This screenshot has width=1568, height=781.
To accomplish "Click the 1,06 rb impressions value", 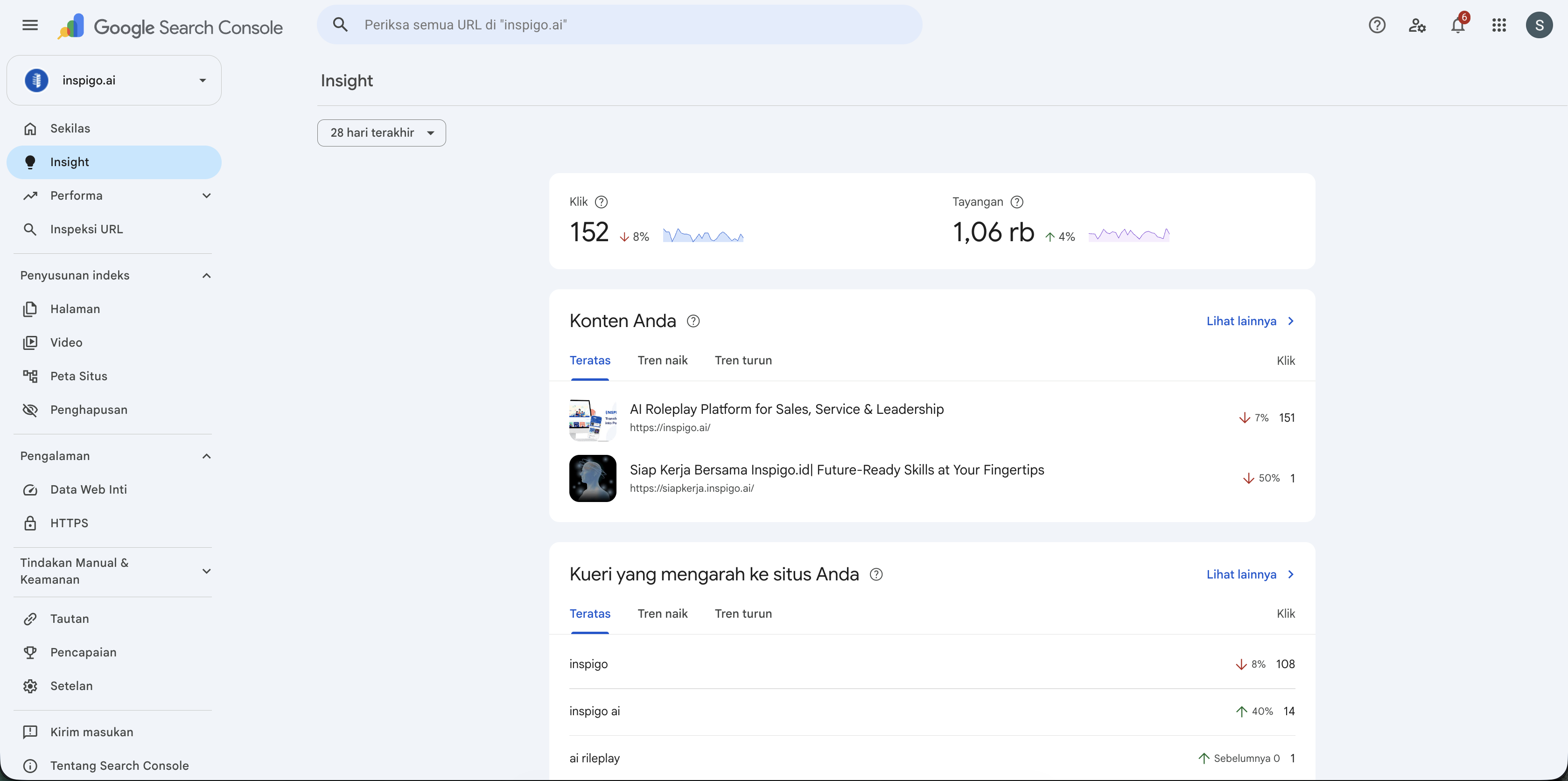I will click(993, 232).
